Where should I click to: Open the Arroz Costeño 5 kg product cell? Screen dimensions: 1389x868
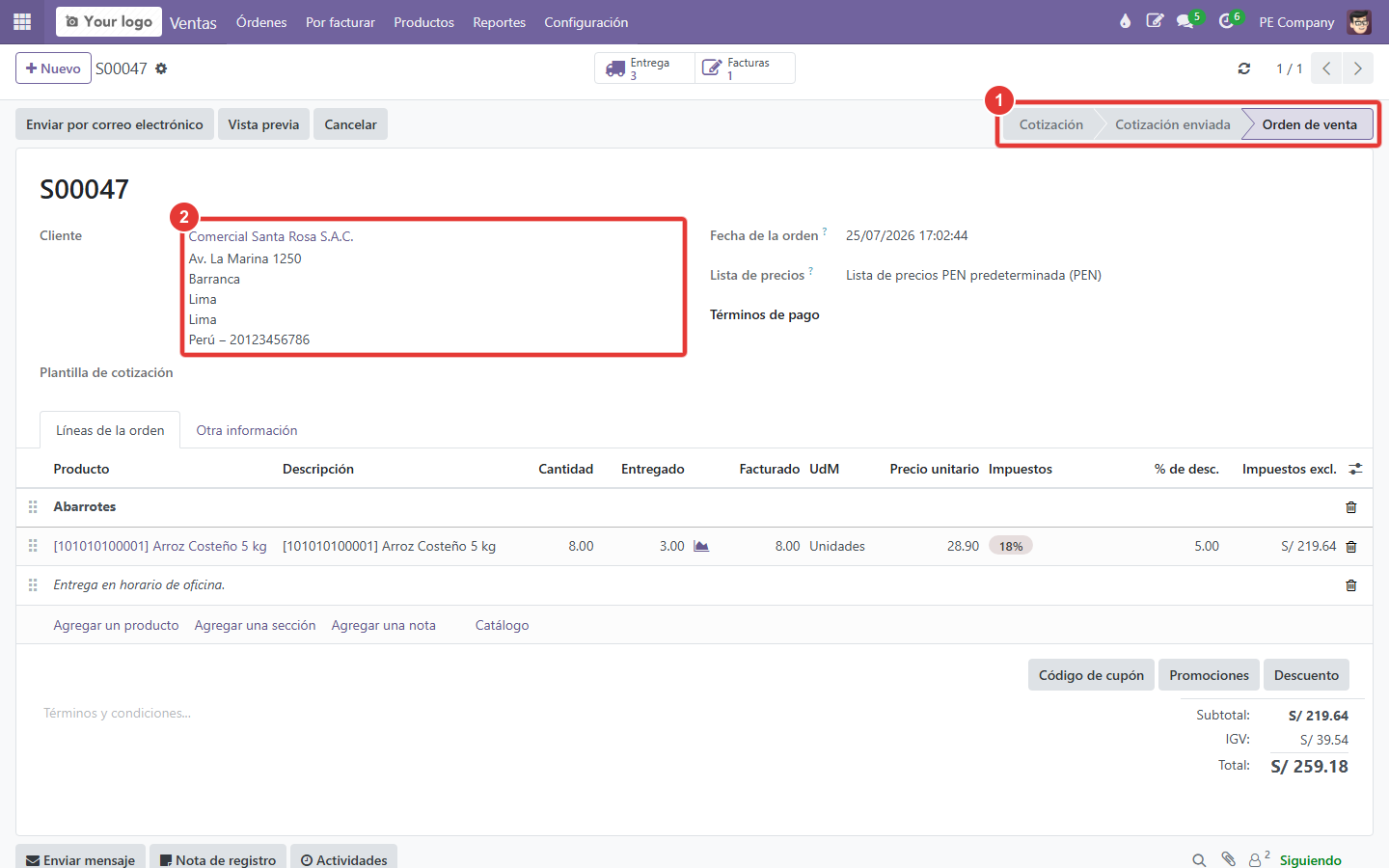click(160, 546)
